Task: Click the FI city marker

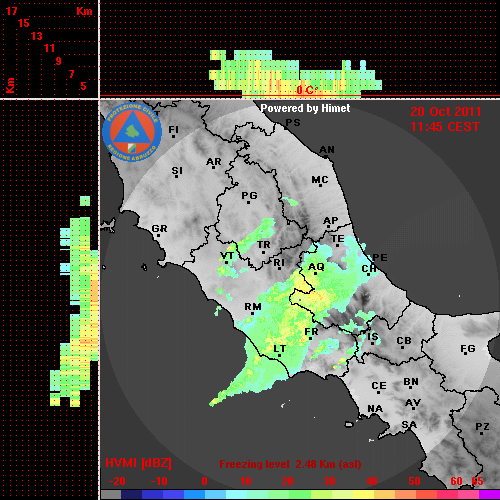Action: pos(173,129)
